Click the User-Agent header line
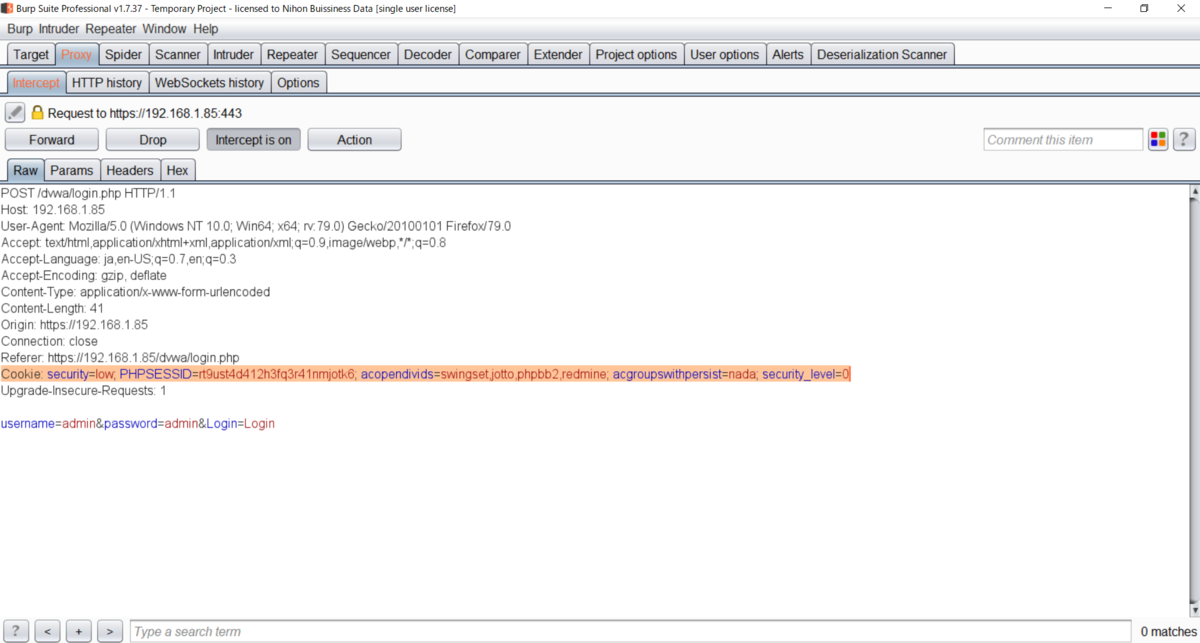The width and height of the screenshot is (1200, 643). point(256,226)
